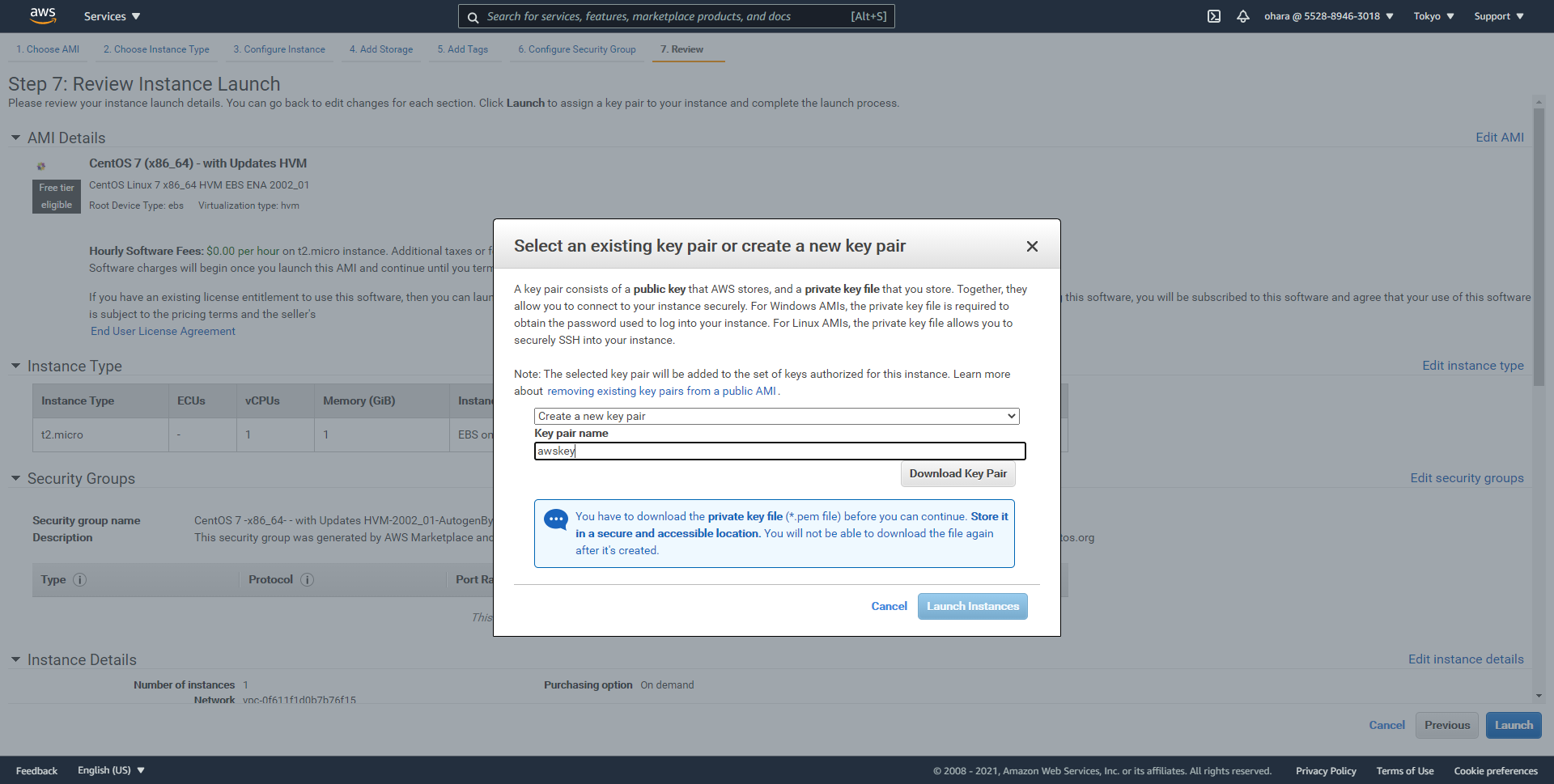
Task: Click Cancel in the key pair dialog
Action: (889, 606)
